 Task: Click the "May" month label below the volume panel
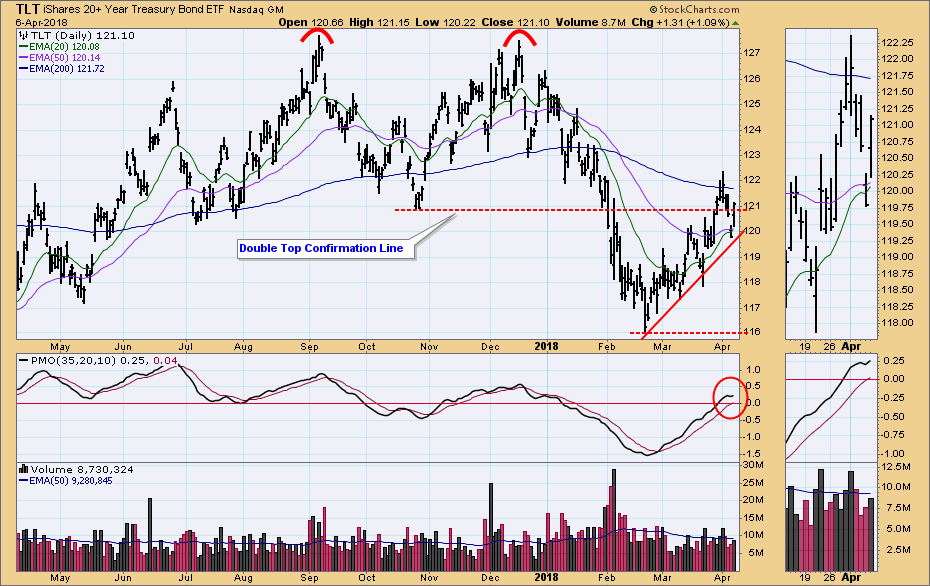pos(60,578)
